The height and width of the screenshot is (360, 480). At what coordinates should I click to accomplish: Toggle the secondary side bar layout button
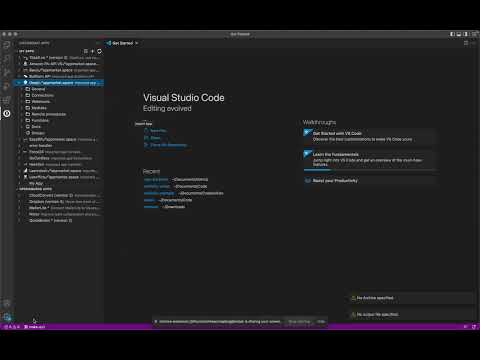pyautogui.click(x=466, y=34)
